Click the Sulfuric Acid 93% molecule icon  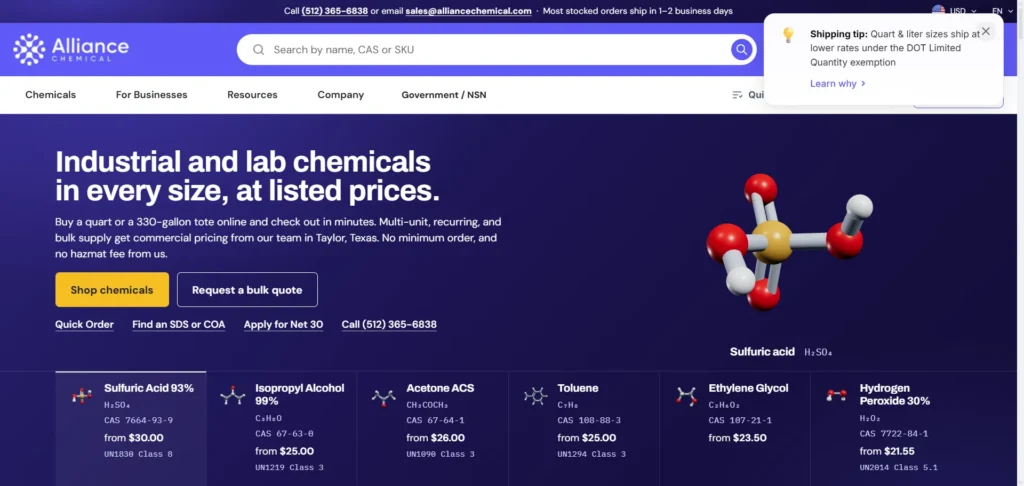pyautogui.click(x=82, y=396)
